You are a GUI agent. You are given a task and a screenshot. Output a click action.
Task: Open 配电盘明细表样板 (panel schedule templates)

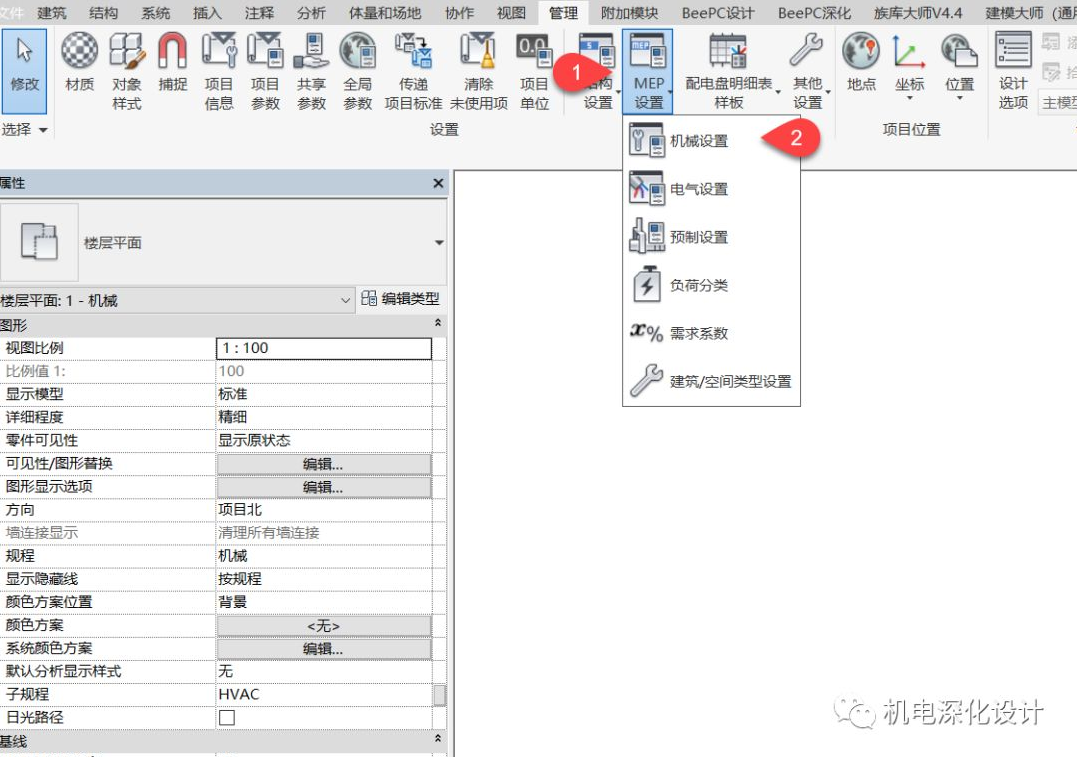click(729, 71)
